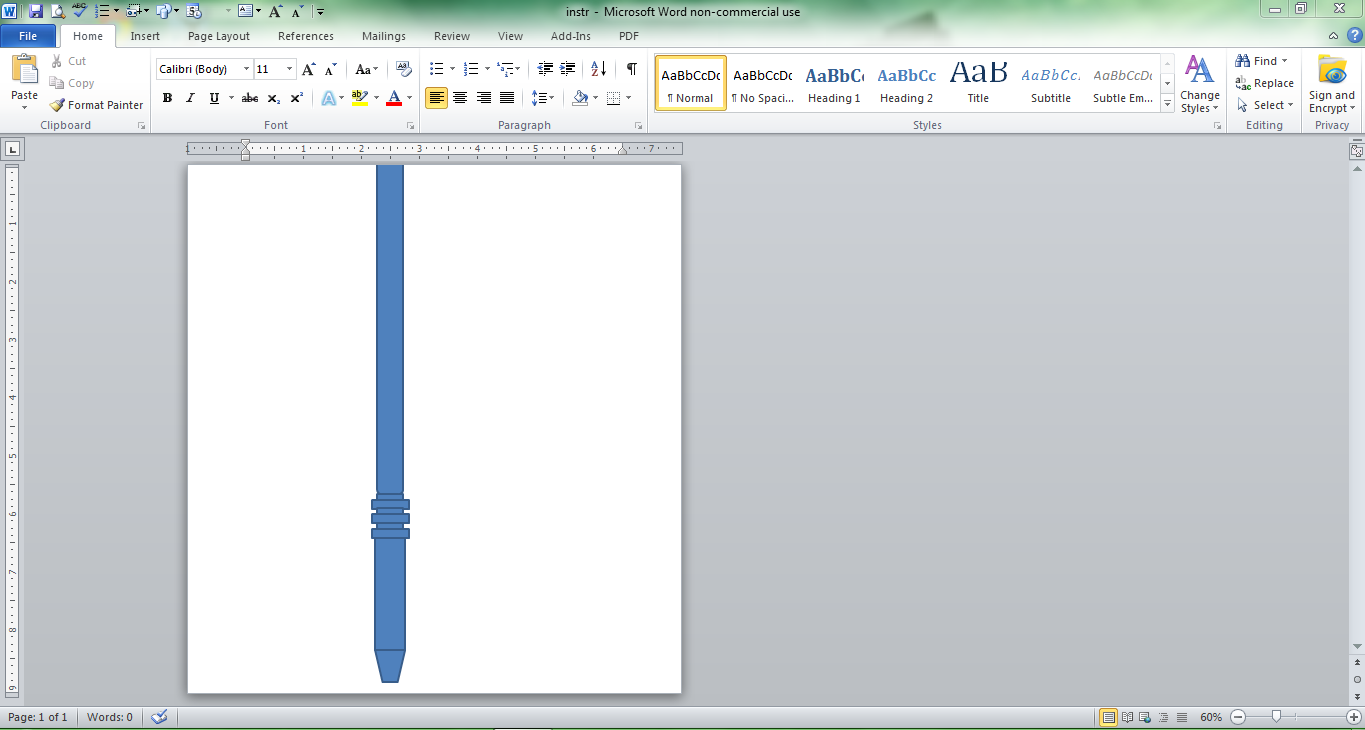Click the Sign and Encrypt icon
This screenshot has height=730, width=1365.
[1332, 85]
